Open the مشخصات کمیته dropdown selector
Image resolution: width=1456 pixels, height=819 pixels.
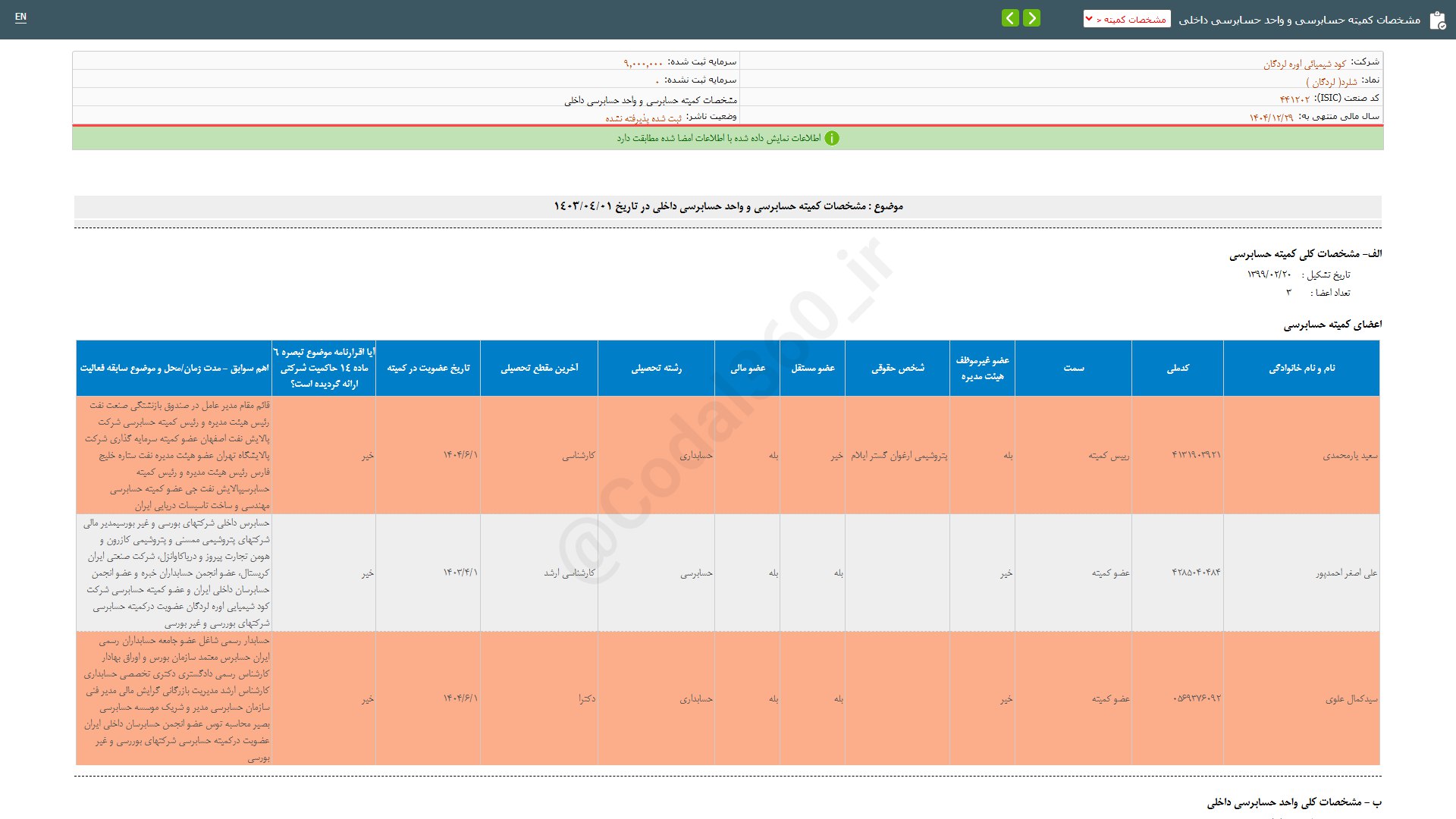tap(1126, 19)
